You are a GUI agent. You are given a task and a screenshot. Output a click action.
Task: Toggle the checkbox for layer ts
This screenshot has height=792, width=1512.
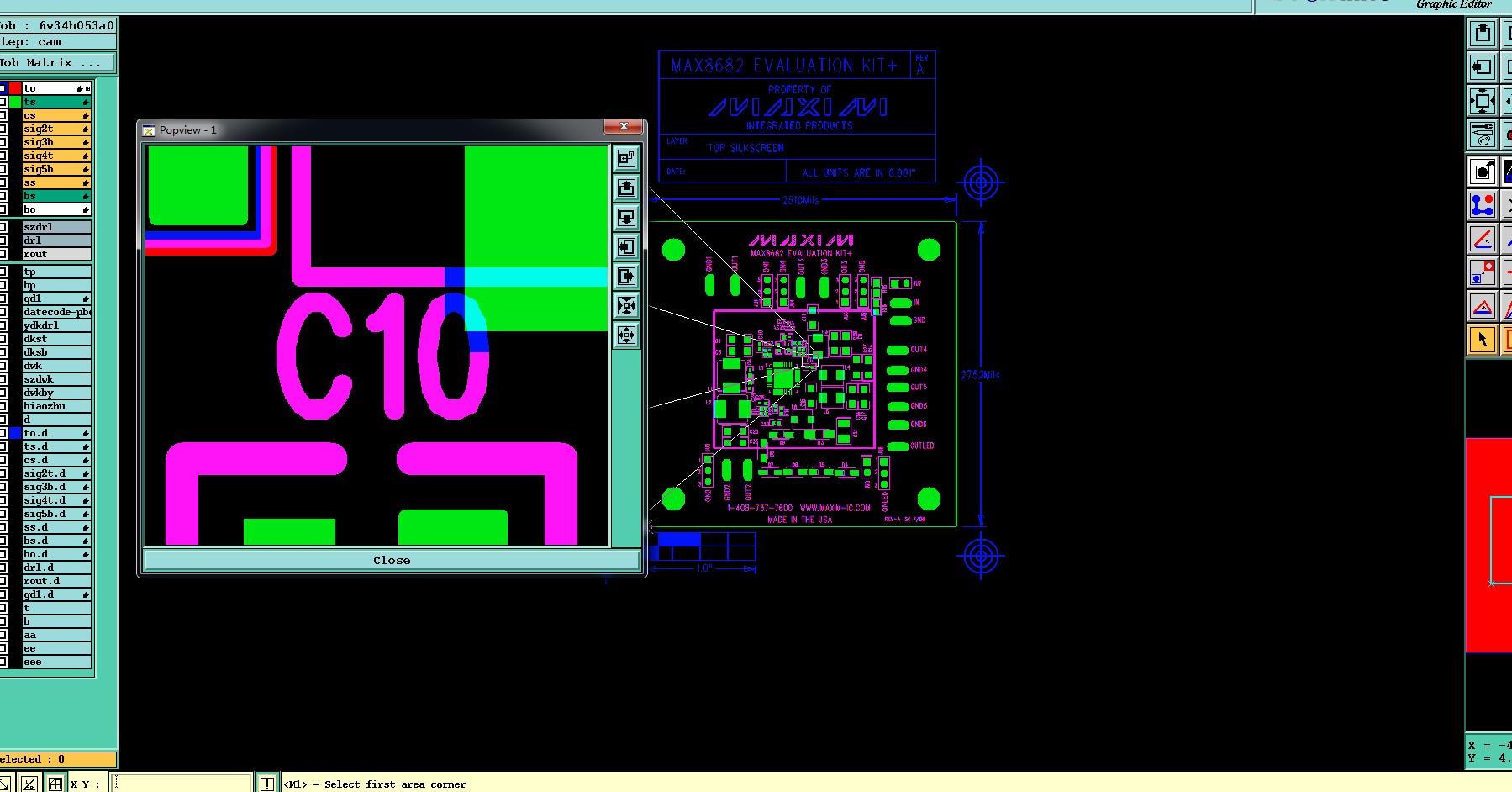(x=3, y=102)
